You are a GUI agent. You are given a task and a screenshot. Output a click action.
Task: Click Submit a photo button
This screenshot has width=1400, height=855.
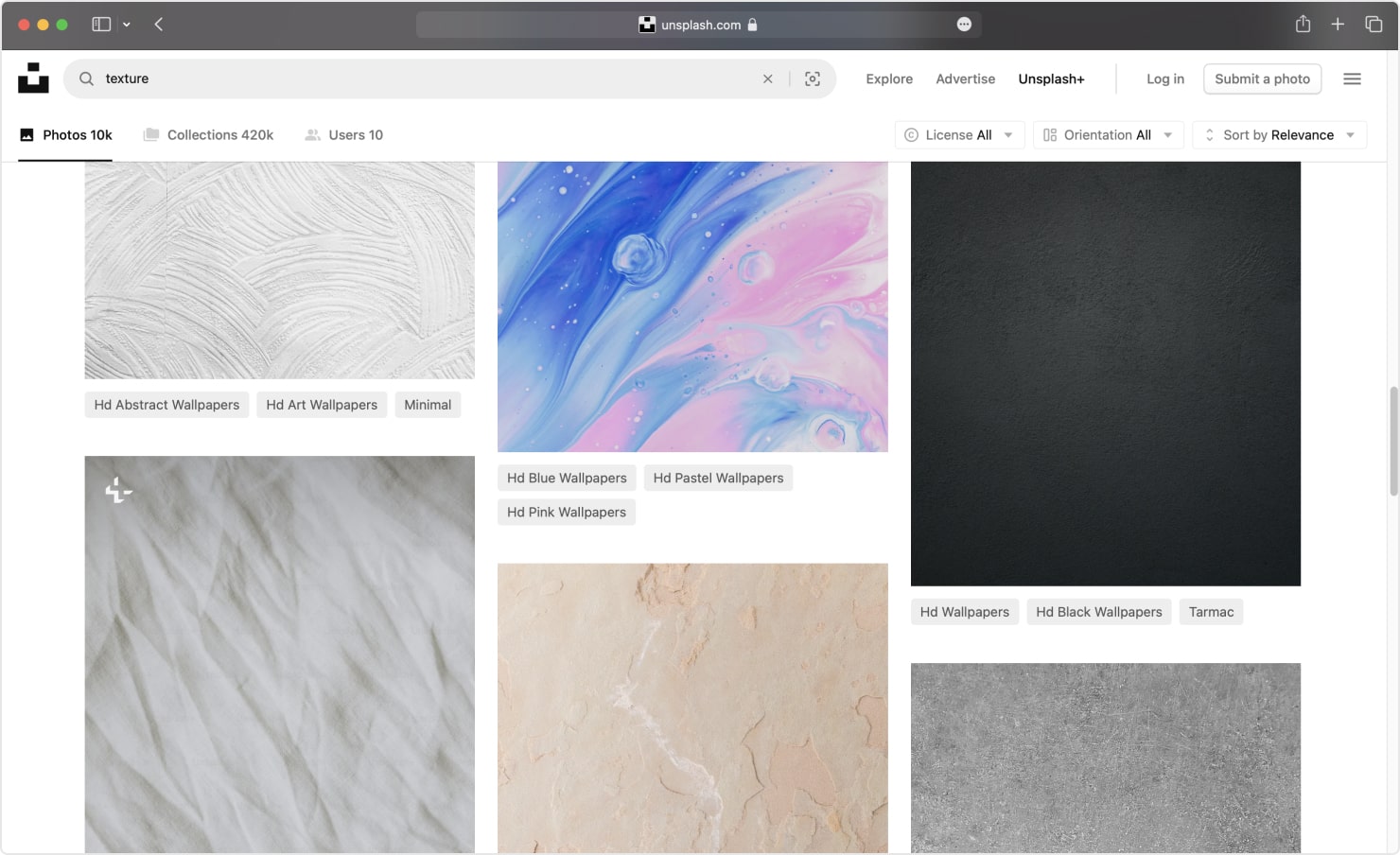[1262, 79]
